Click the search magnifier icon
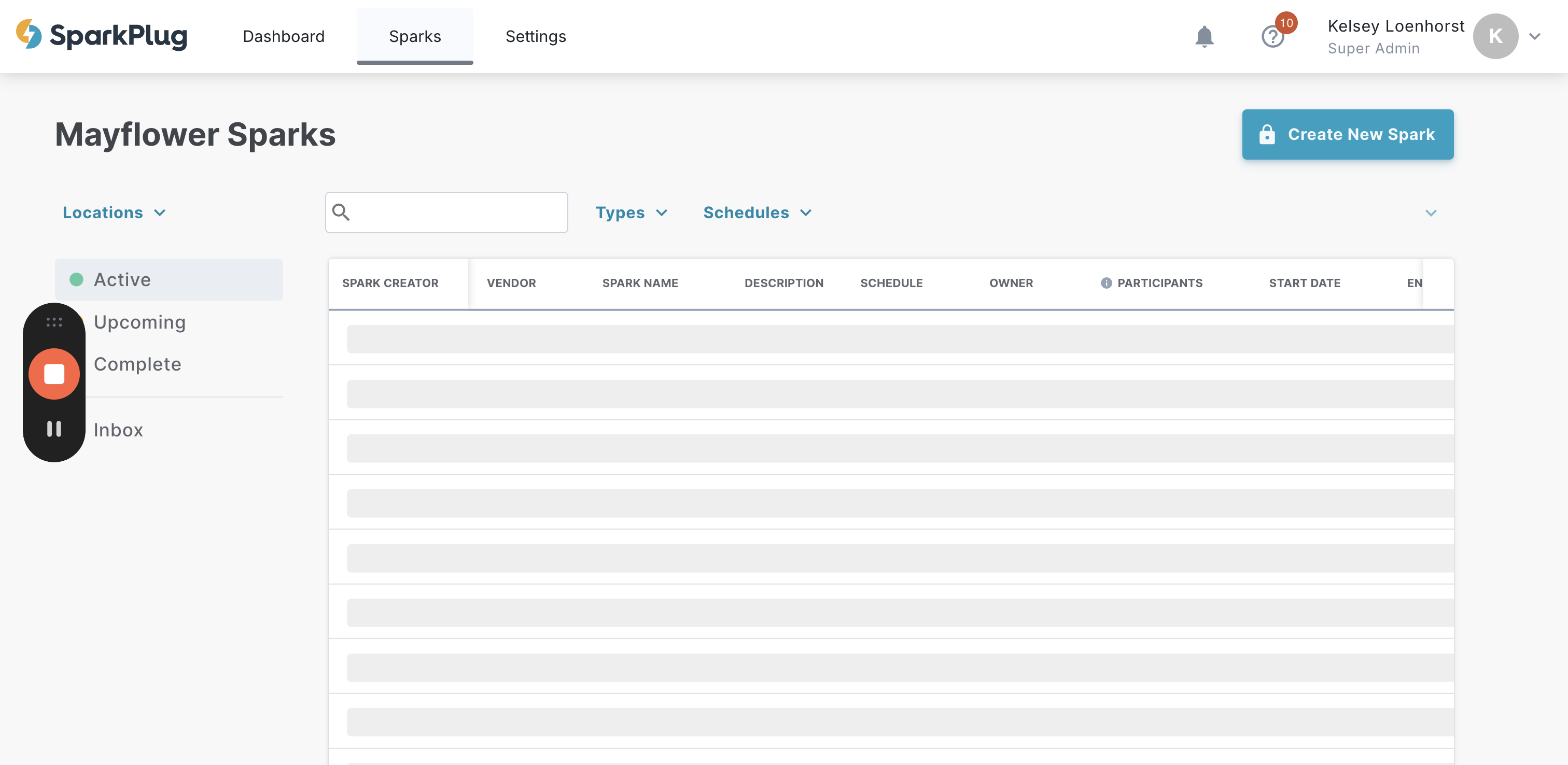This screenshot has height=765, width=1568. coord(341,212)
